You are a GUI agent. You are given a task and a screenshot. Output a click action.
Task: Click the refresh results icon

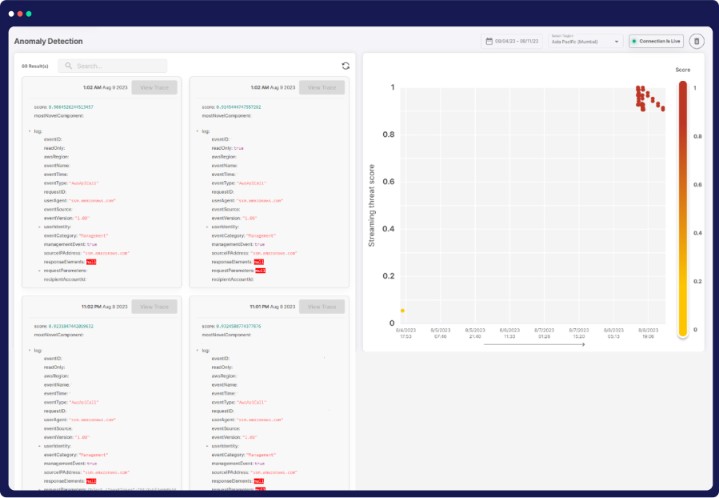[x=345, y=66]
